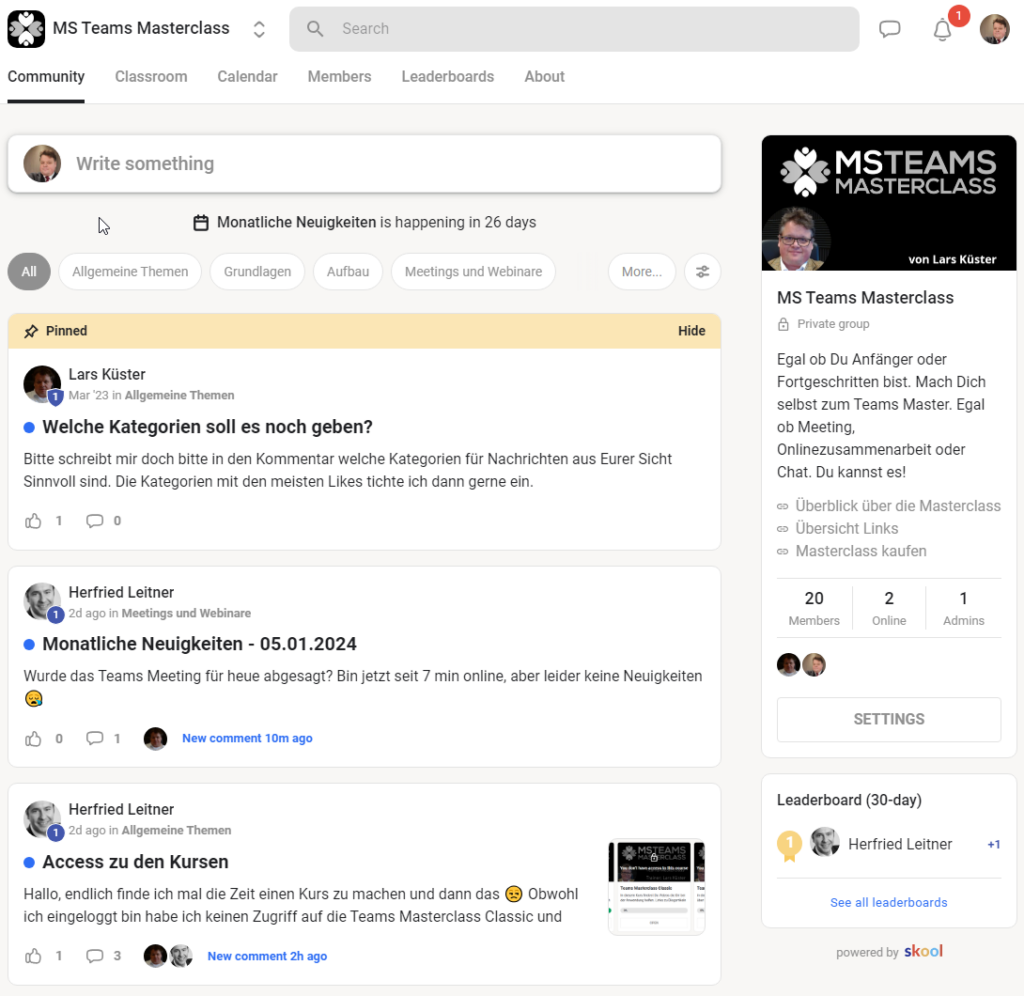Open the Überblick über die Masterclass link
The image size is (1024, 996).
[898, 506]
